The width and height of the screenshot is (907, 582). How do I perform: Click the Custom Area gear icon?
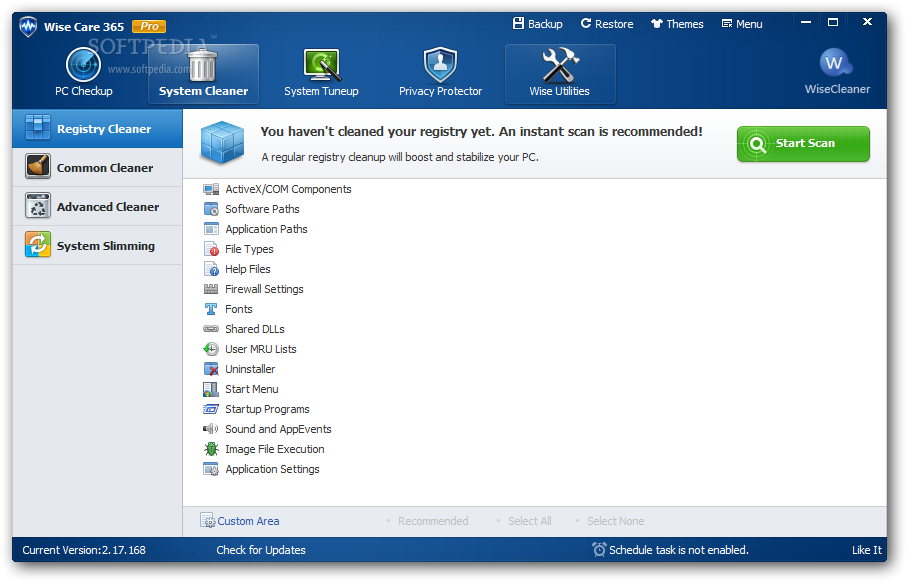208,520
